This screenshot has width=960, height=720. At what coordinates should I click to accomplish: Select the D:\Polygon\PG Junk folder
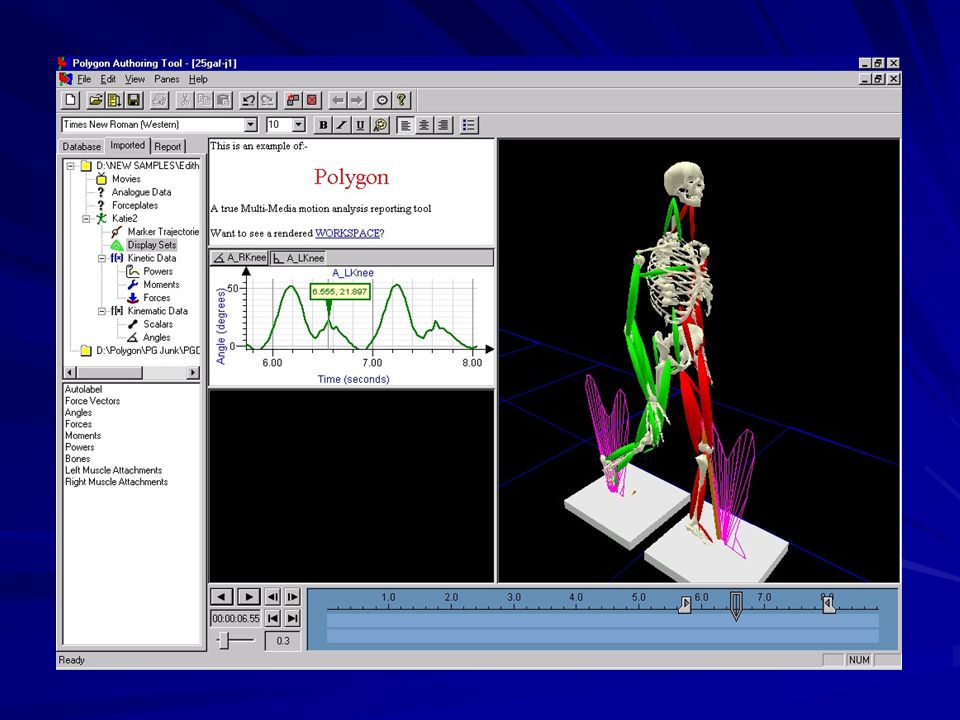148,351
